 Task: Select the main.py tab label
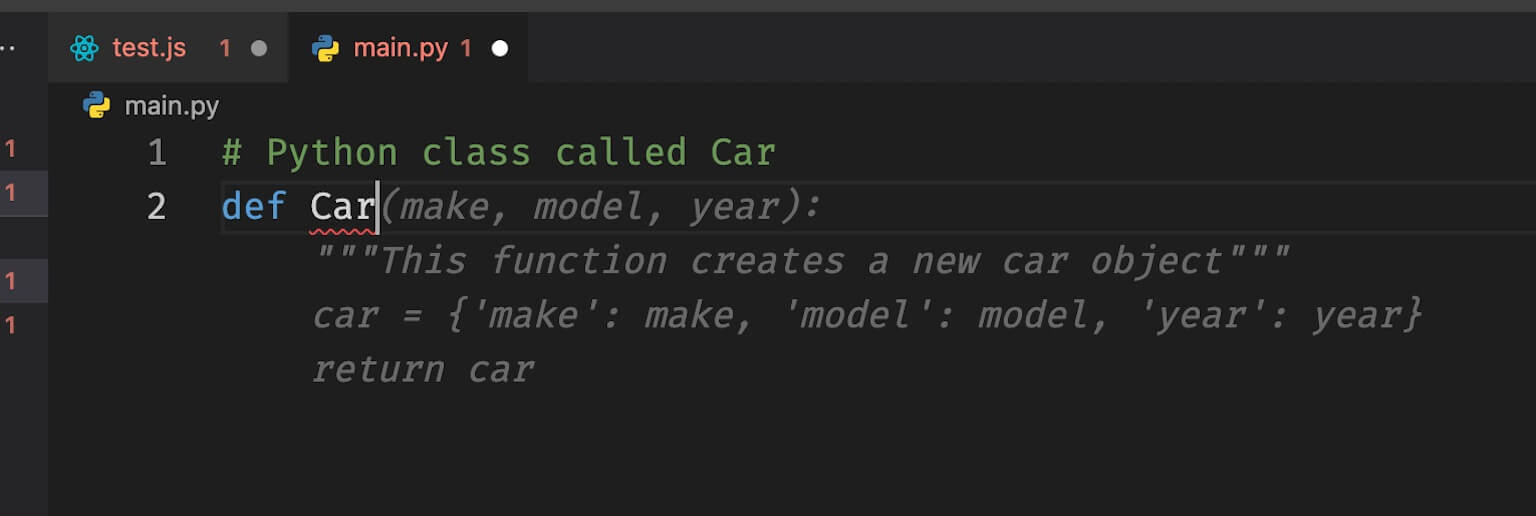[401, 48]
